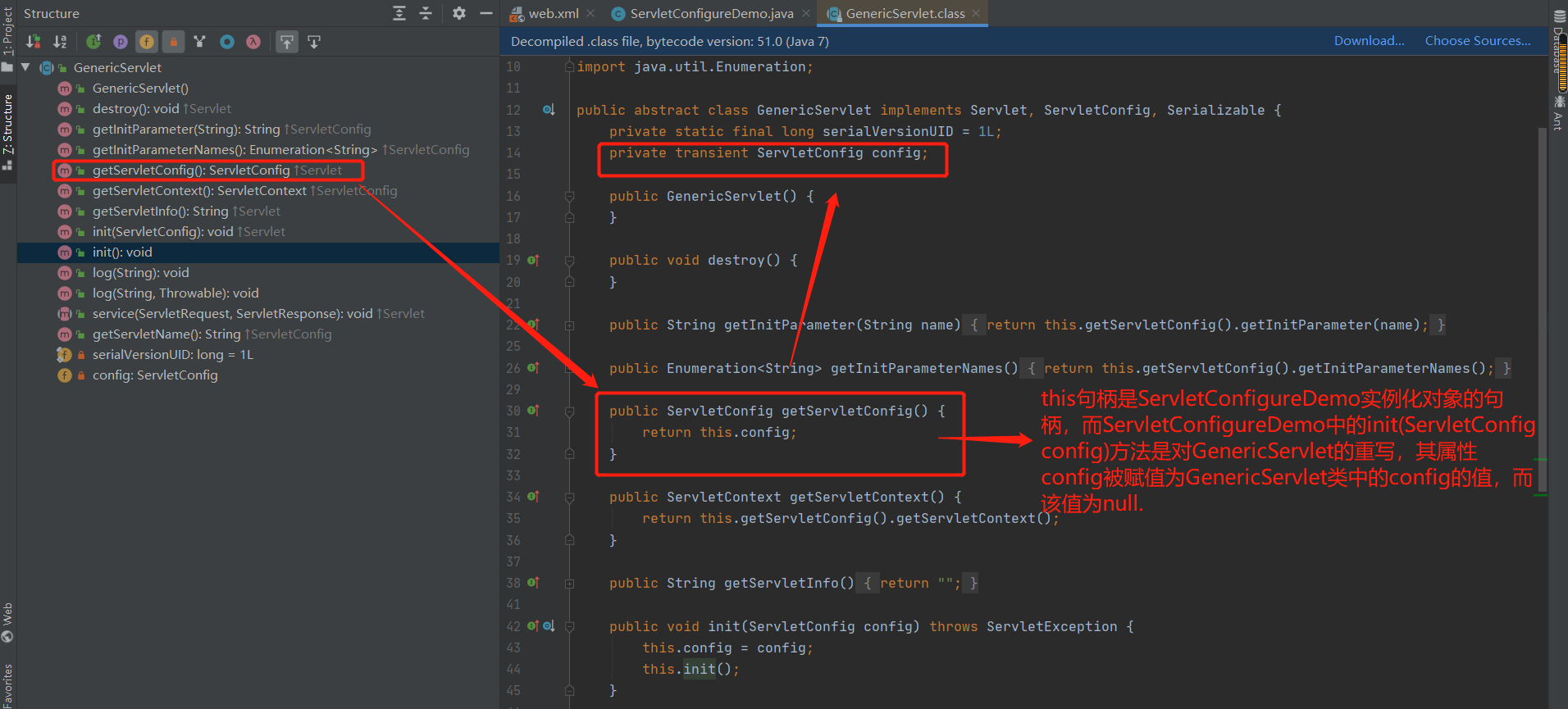Toggle Show Anonymous Classes blue circle

(227, 42)
